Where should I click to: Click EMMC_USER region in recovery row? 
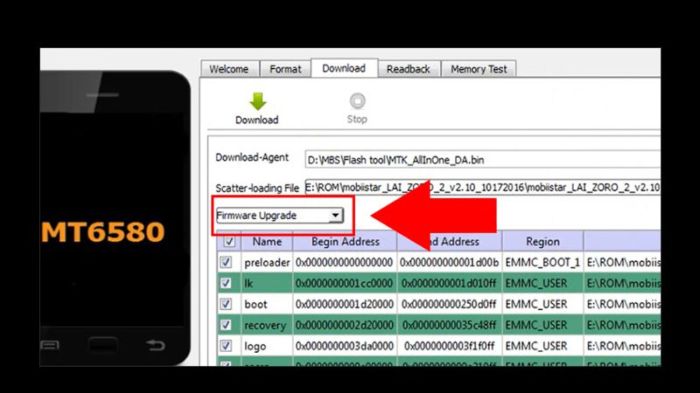(x=542, y=325)
